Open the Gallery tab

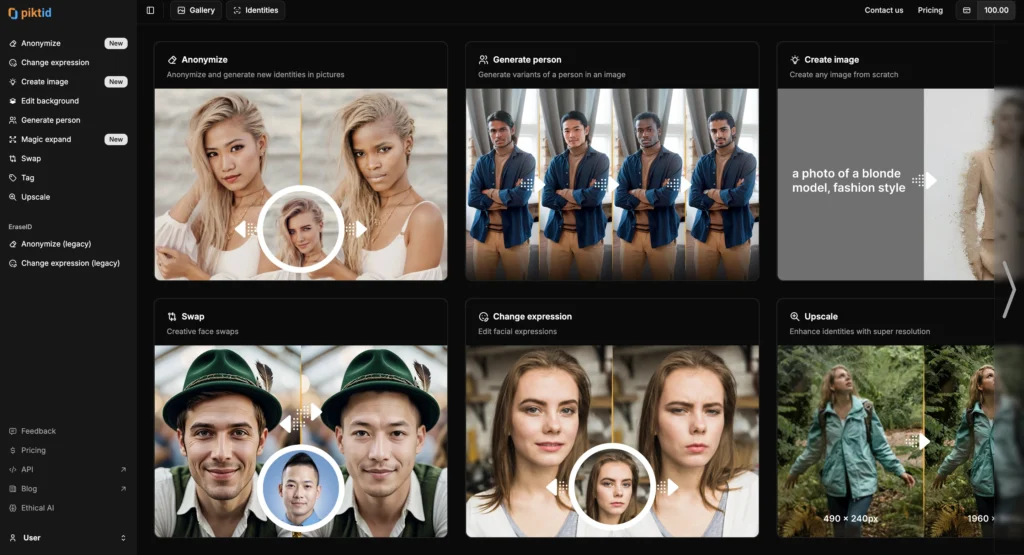tap(196, 10)
